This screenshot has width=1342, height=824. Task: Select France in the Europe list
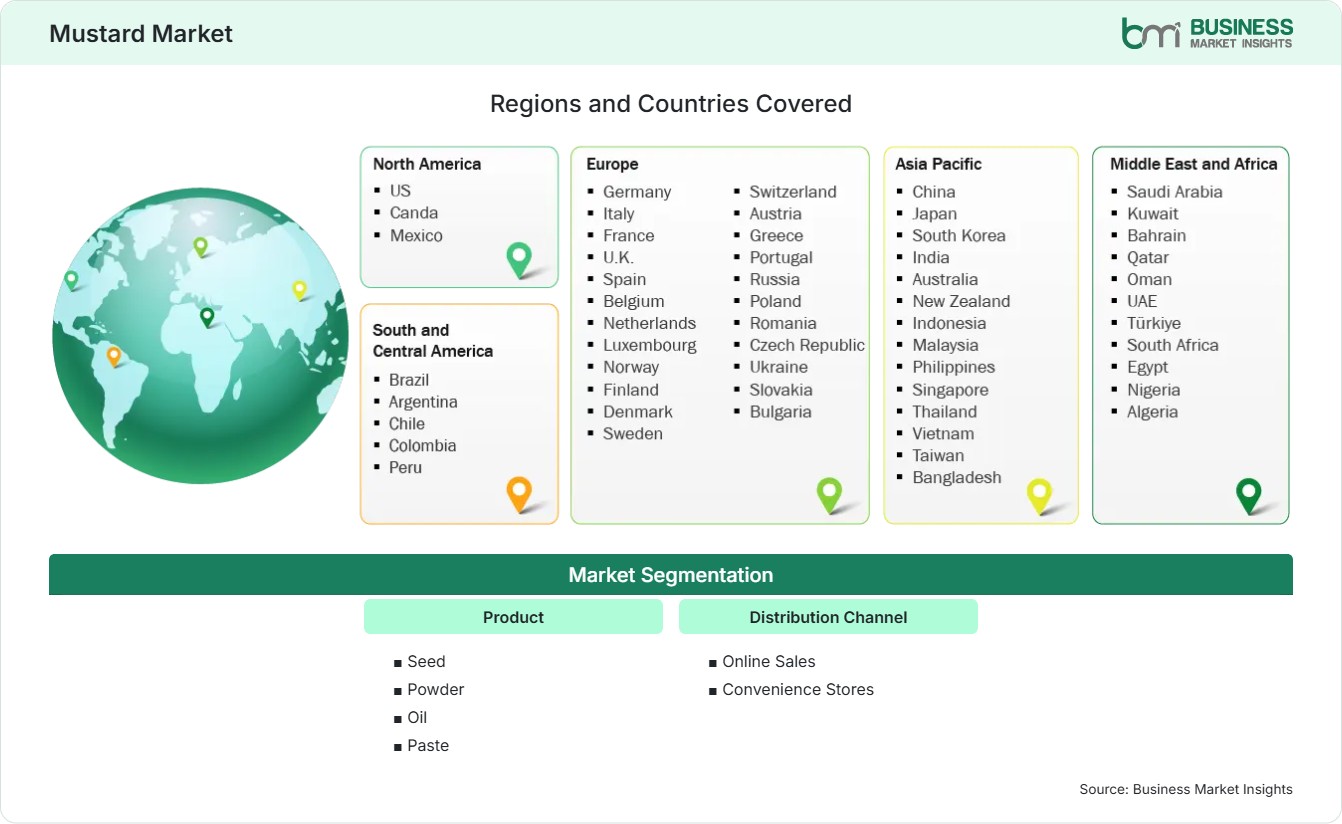tap(629, 235)
